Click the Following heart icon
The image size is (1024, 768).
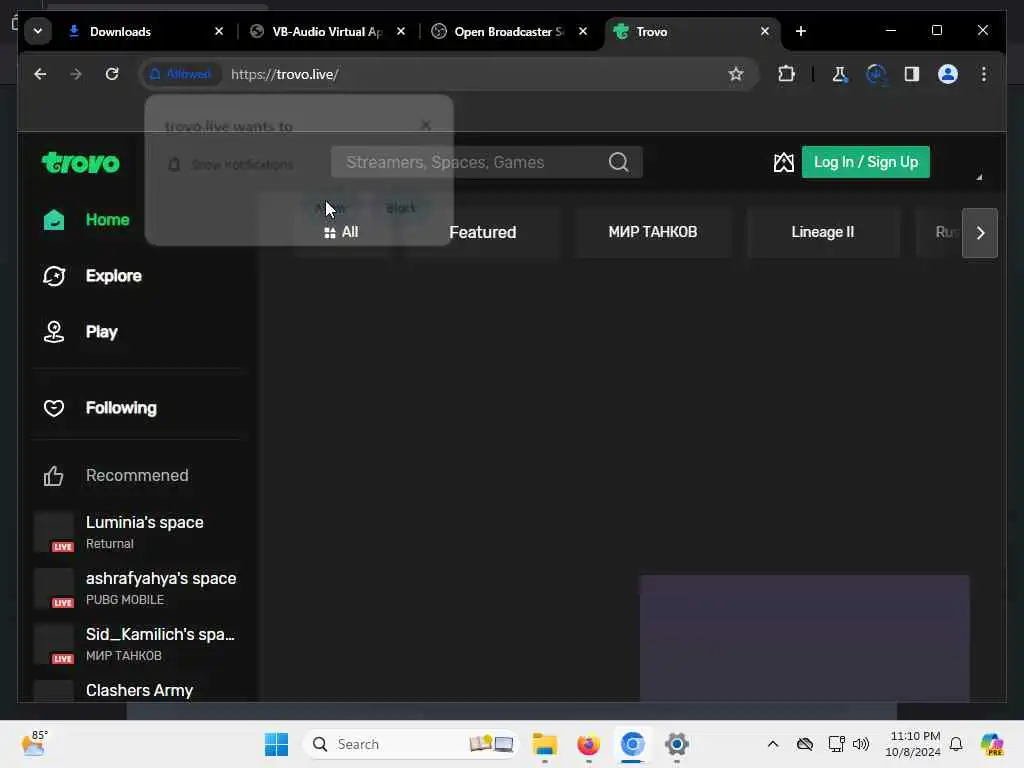point(54,408)
